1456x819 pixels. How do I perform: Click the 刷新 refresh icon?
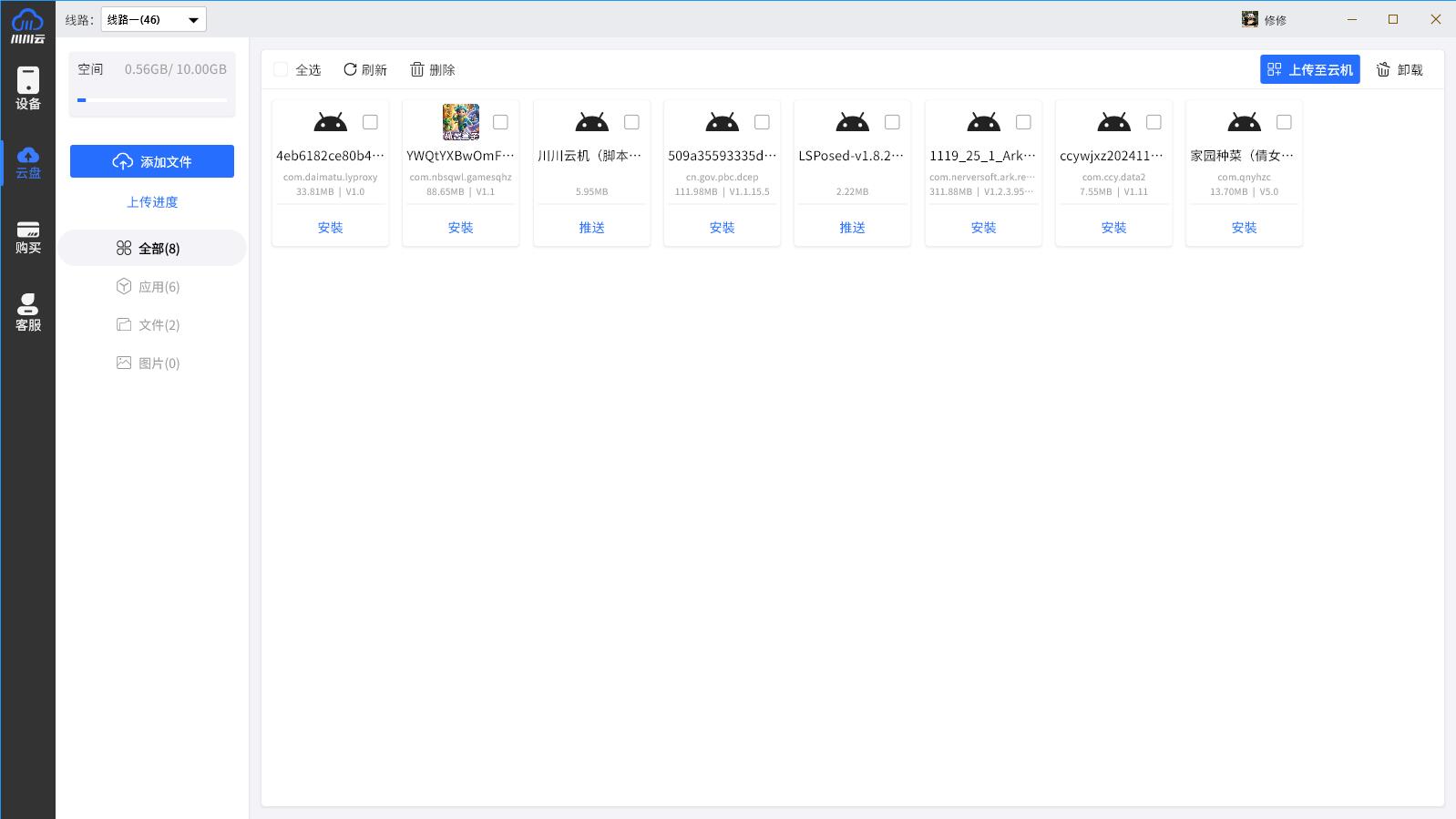pos(350,69)
